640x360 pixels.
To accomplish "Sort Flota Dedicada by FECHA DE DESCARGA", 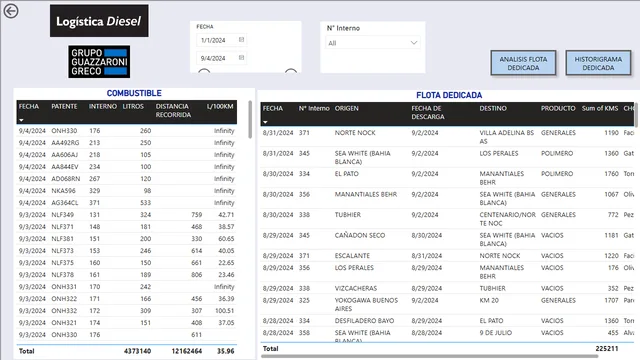I will 428,113.
